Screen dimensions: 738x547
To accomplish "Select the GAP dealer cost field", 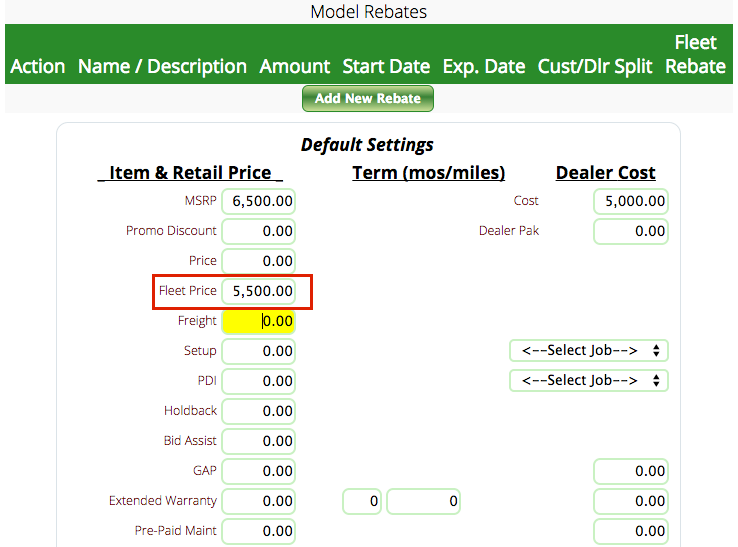I will 631,471.
